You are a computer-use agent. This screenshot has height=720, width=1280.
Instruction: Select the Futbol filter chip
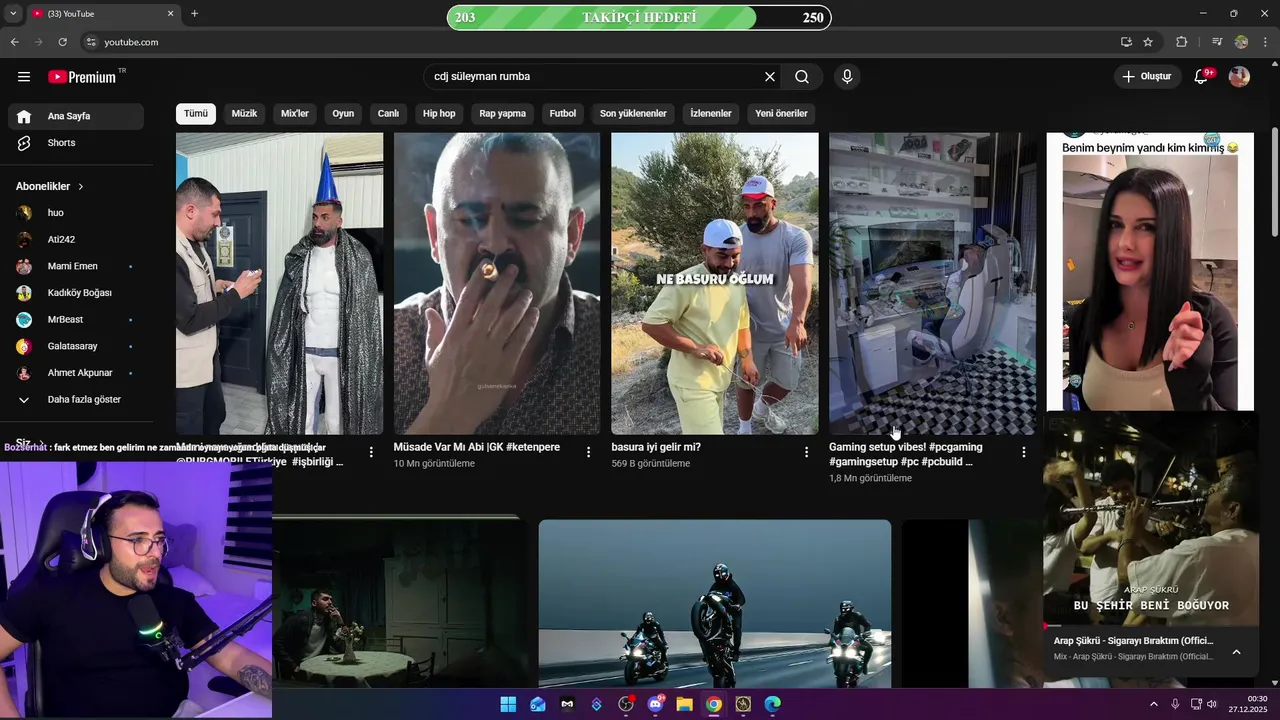click(x=563, y=113)
